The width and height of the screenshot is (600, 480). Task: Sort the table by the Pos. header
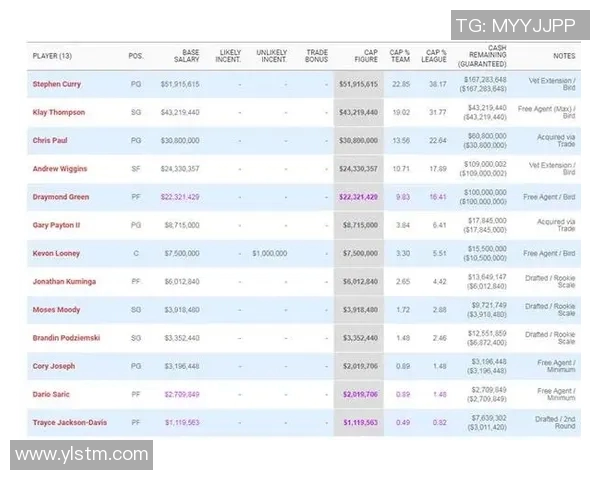click(136, 56)
